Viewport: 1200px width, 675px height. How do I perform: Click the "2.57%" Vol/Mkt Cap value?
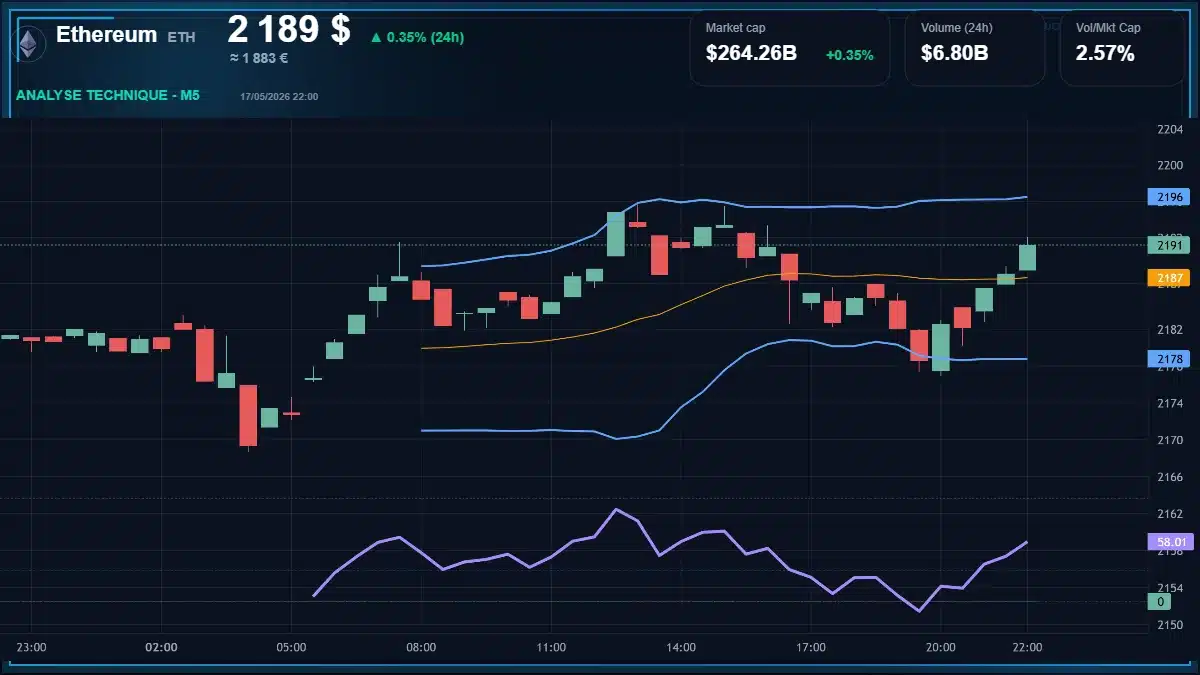pyautogui.click(x=1105, y=54)
